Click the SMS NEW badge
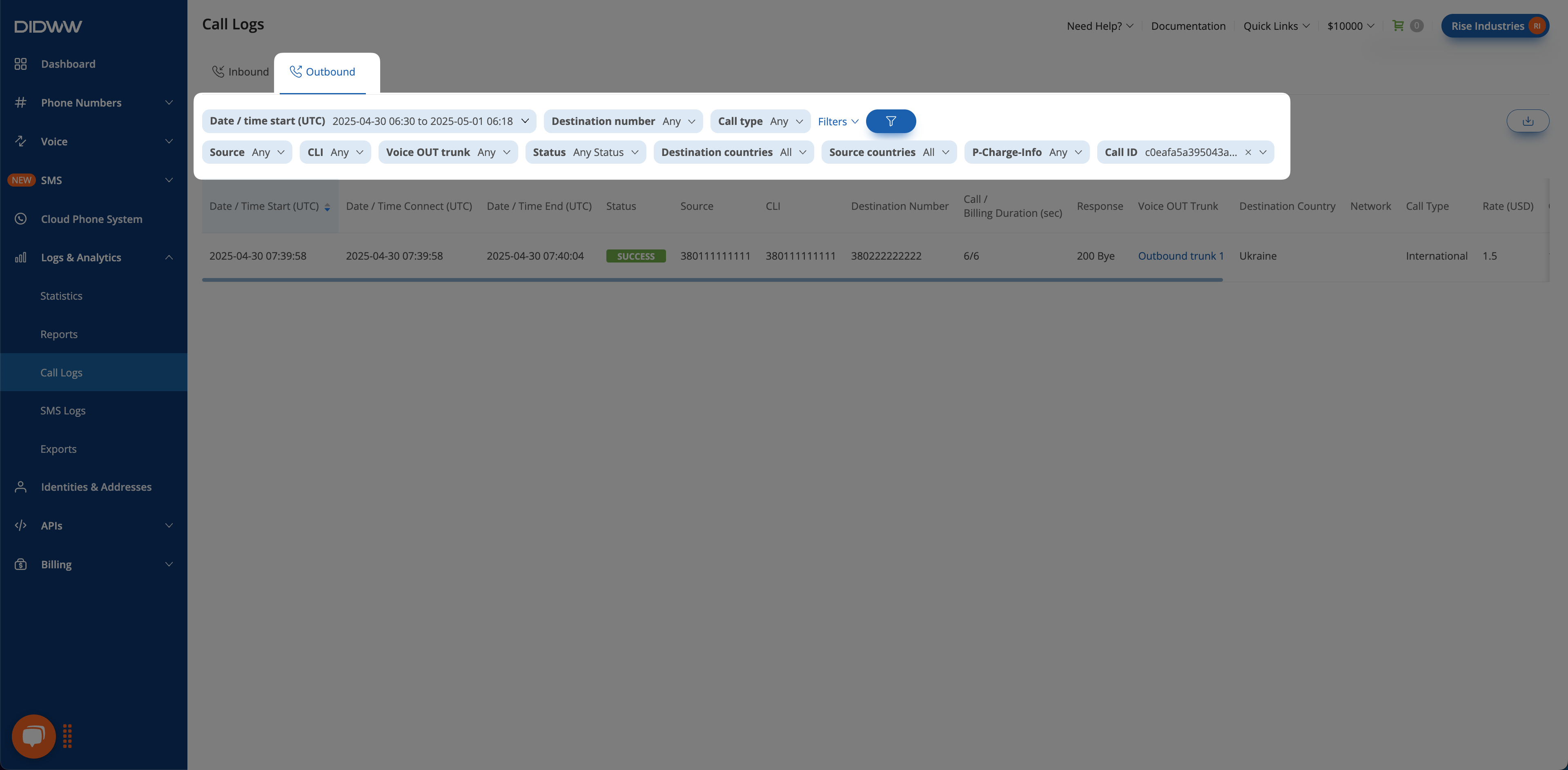Image resolution: width=1568 pixels, height=770 pixels. [21, 180]
